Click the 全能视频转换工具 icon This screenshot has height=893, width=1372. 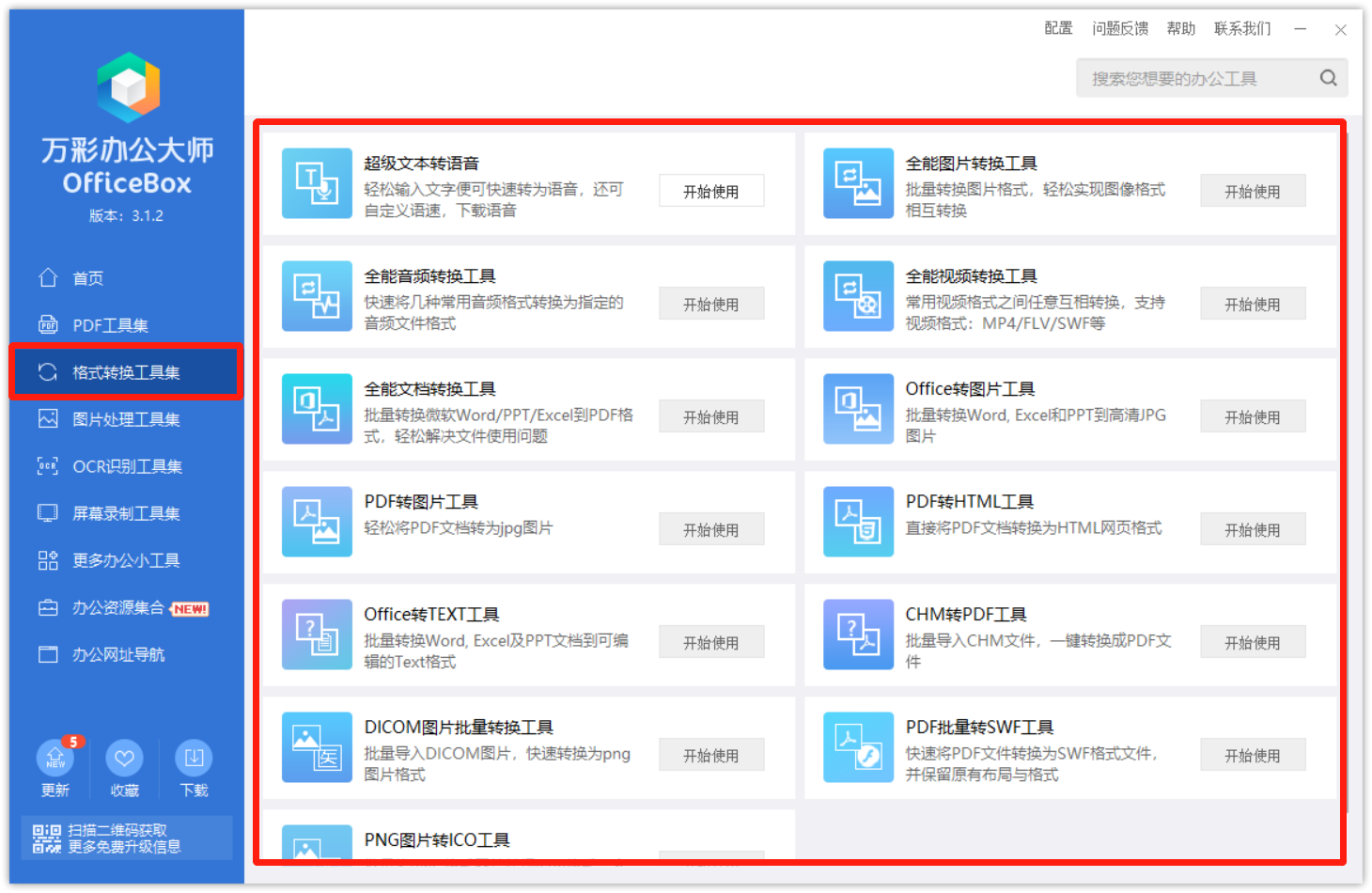coord(858,296)
